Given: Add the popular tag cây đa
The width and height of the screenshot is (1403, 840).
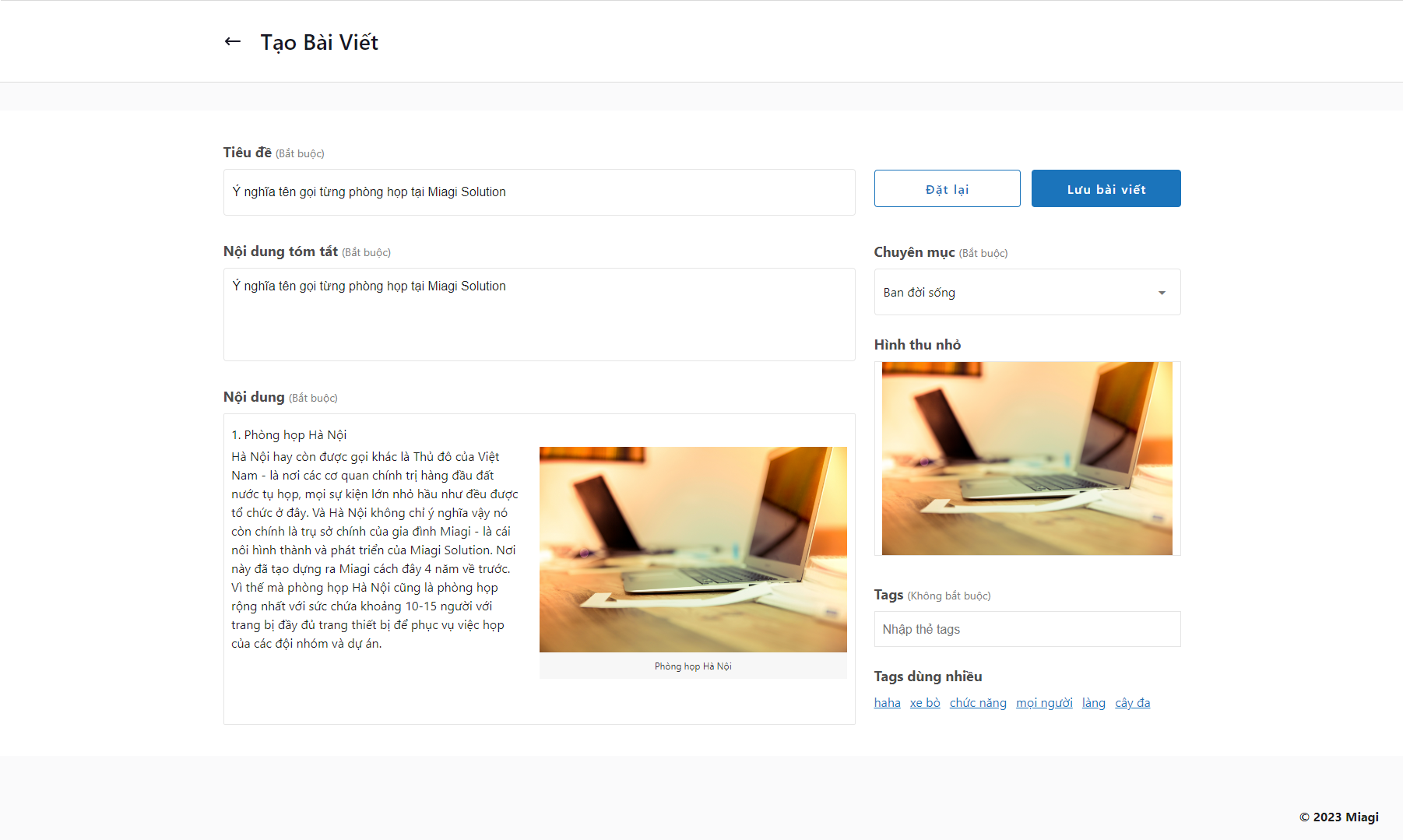Looking at the screenshot, I should [1132, 703].
